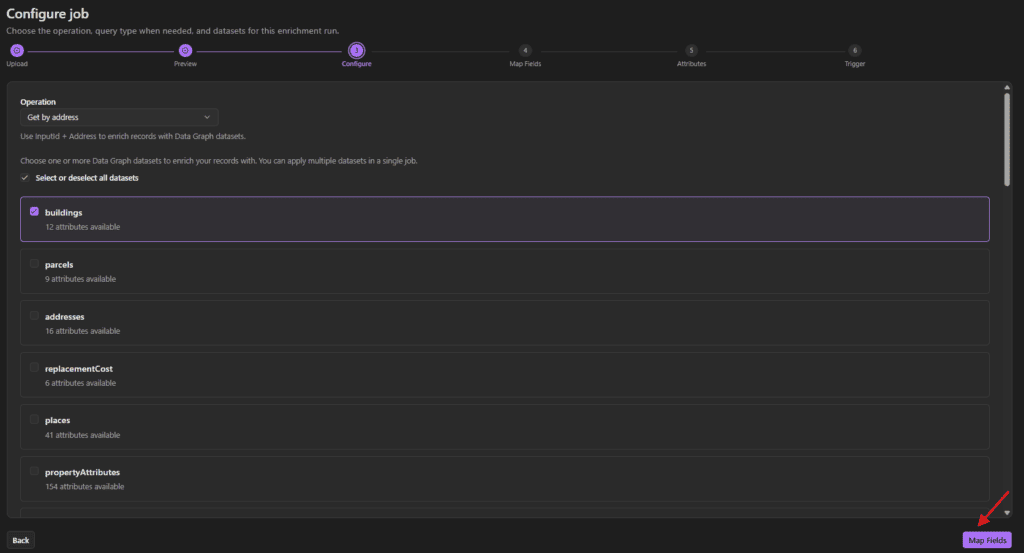Image resolution: width=1024 pixels, height=553 pixels.
Task: Click the places dataset name
Action: click(57, 420)
